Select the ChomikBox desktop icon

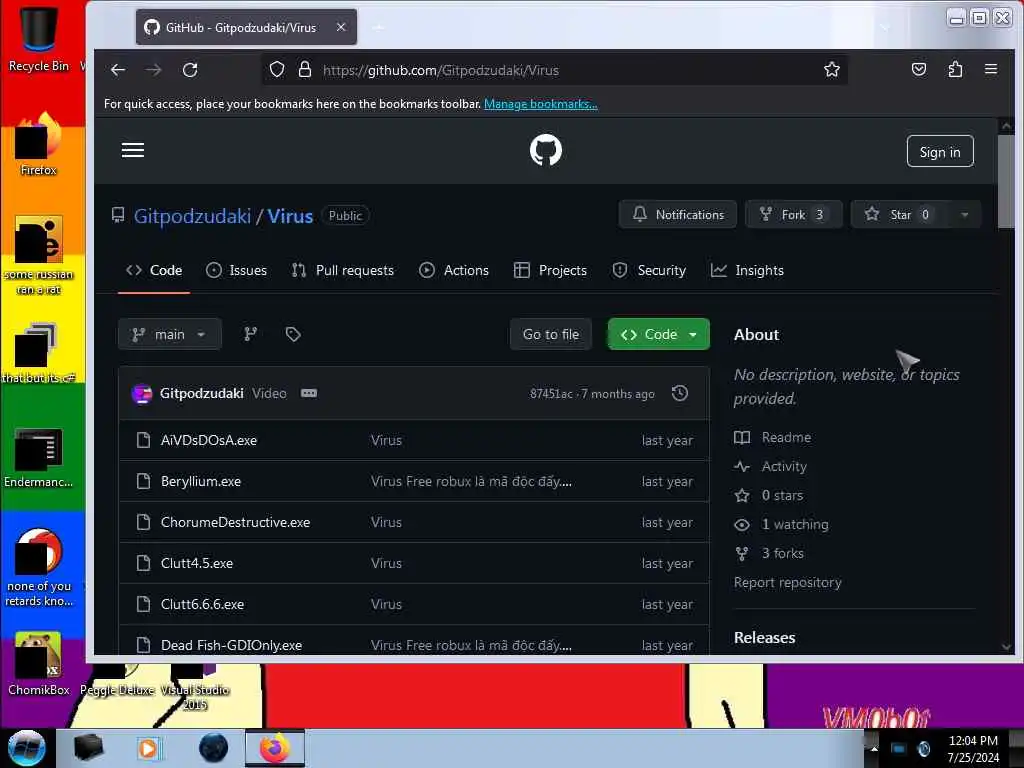(x=38, y=664)
